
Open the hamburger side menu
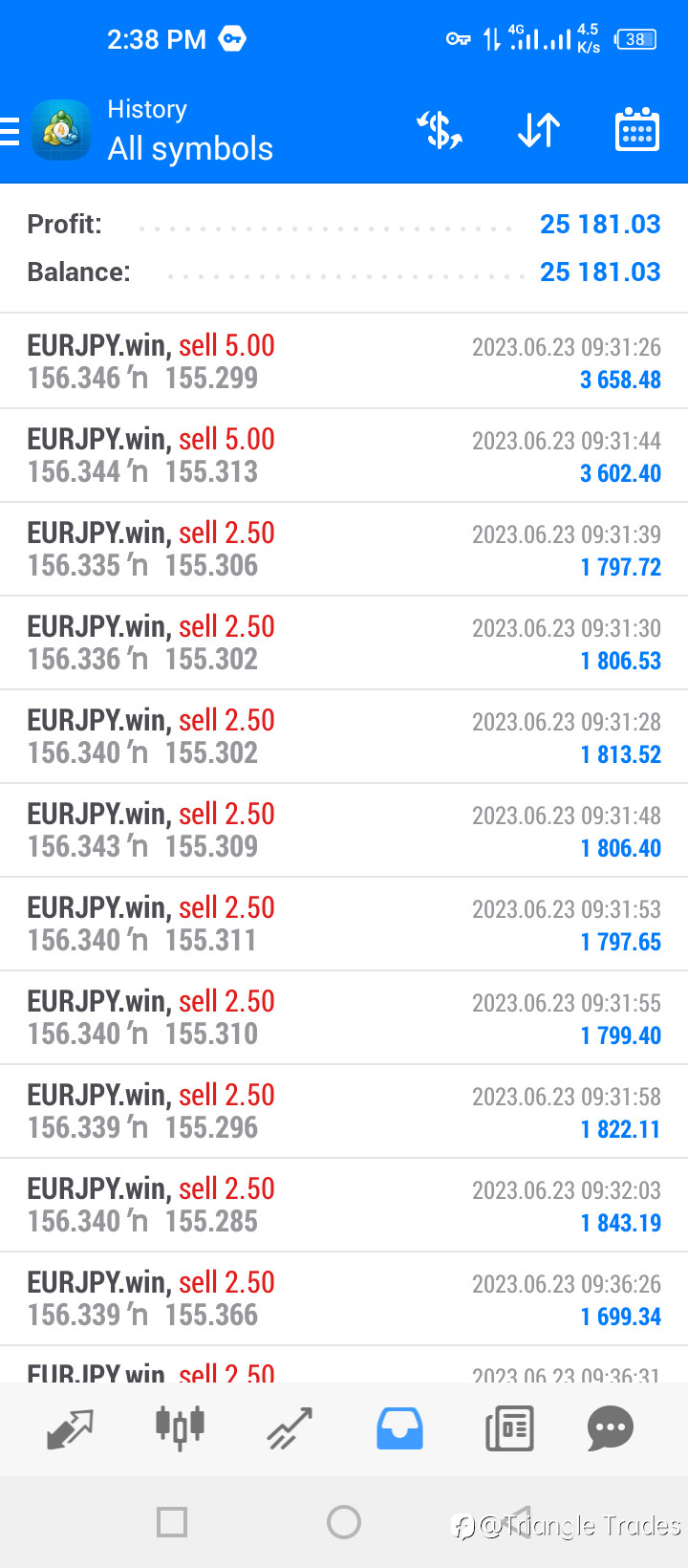tap(10, 131)
